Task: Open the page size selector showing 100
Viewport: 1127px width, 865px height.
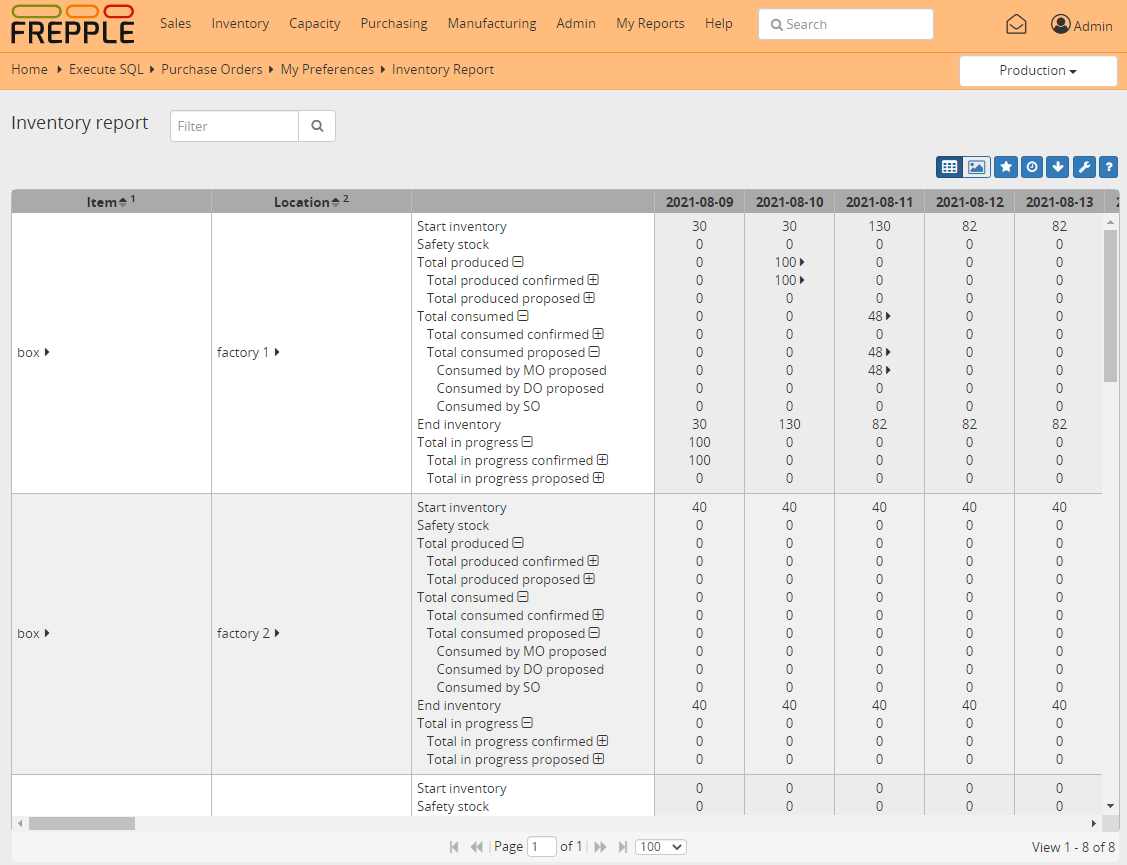Action: (x=660, y=846)
